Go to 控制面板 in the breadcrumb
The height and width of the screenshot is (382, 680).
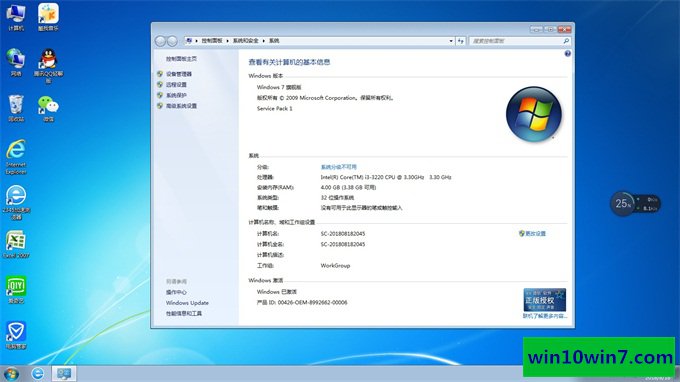pos(212,41)
